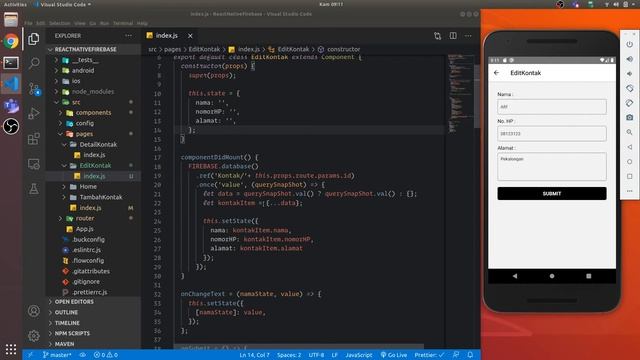Image resolution: width=640 pixels, height=360 pixels.
Task: Open Explorer panel views and more actions
Action: [x=129, y=36]
